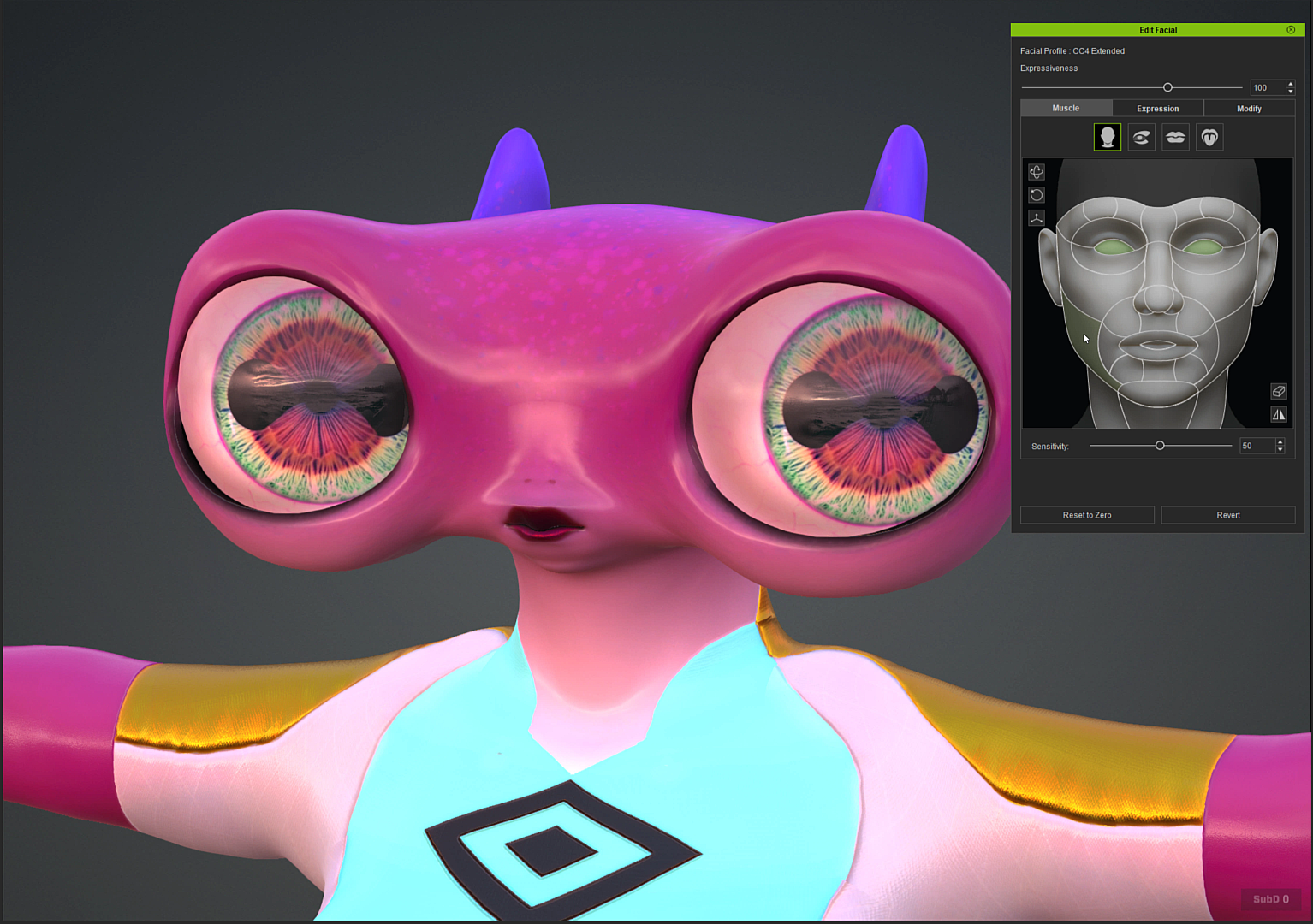
Task: Click the Revert button
Action: click(1228, 515)
